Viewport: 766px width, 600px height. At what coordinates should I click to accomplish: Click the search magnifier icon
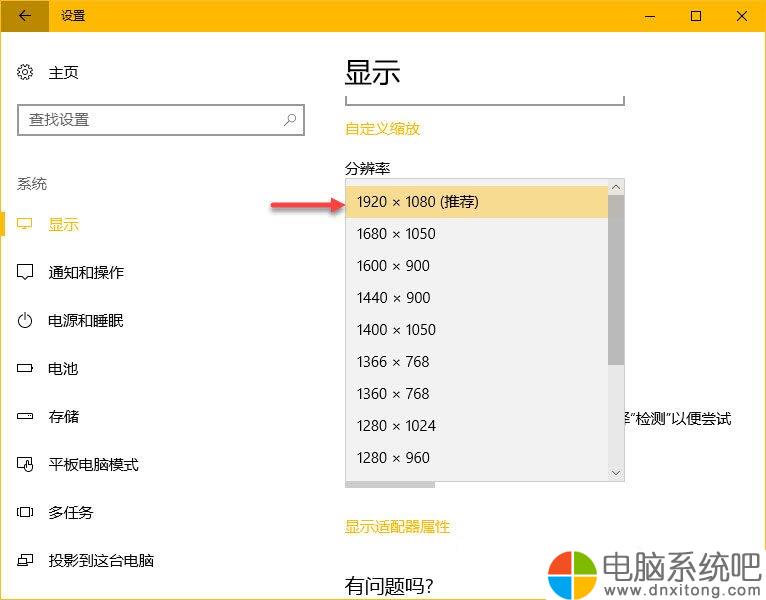(x=290, y=119)
